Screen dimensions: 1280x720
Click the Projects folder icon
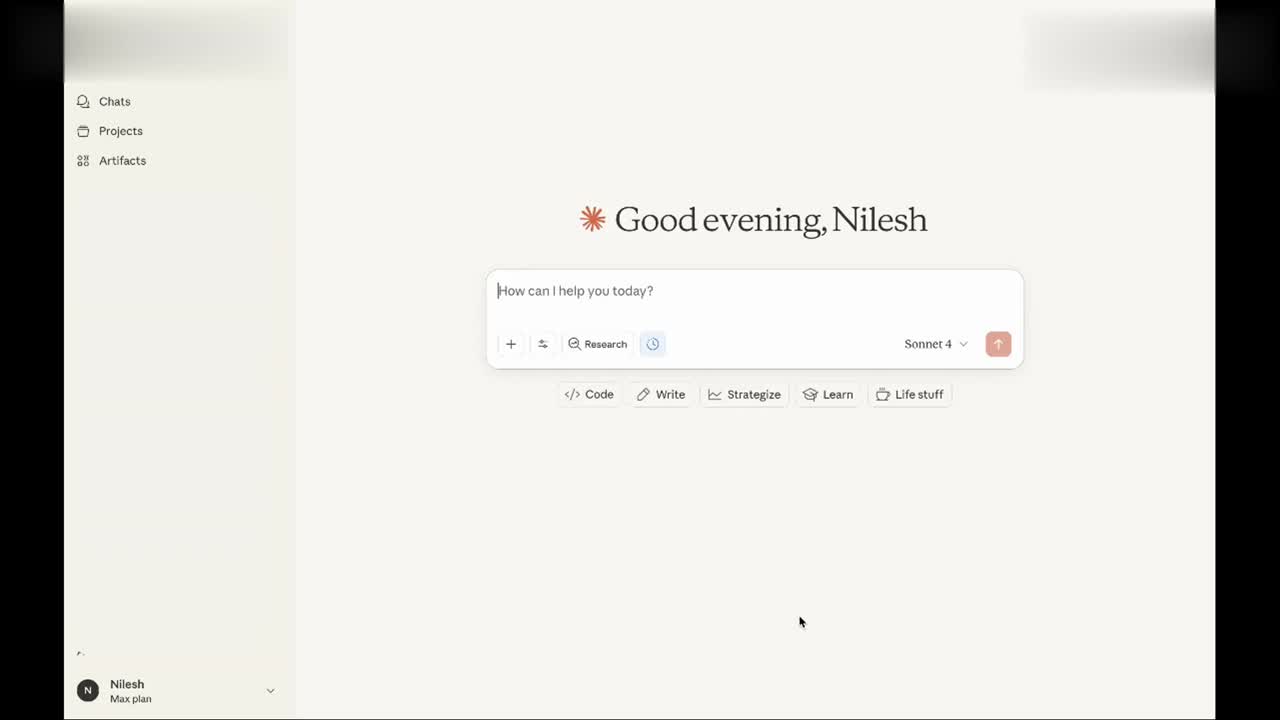click(83, 131)
